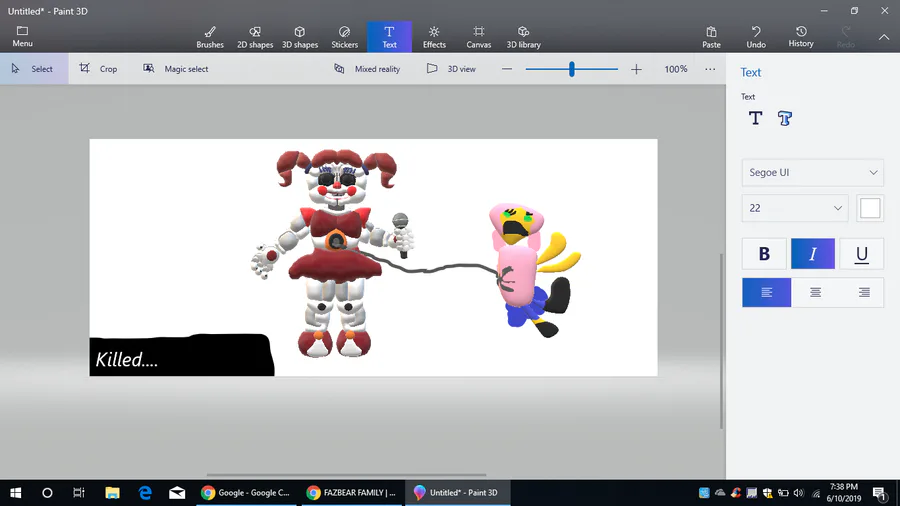Open the white text color swatch

(x=870, y=208)
